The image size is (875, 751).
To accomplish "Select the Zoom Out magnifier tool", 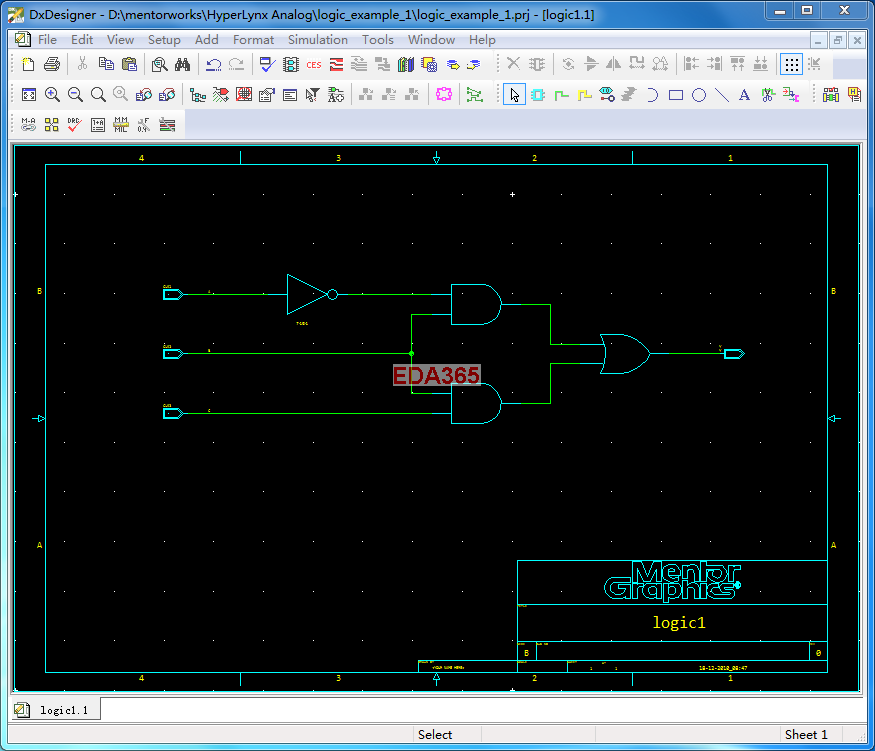I will [x=75, y=95].
